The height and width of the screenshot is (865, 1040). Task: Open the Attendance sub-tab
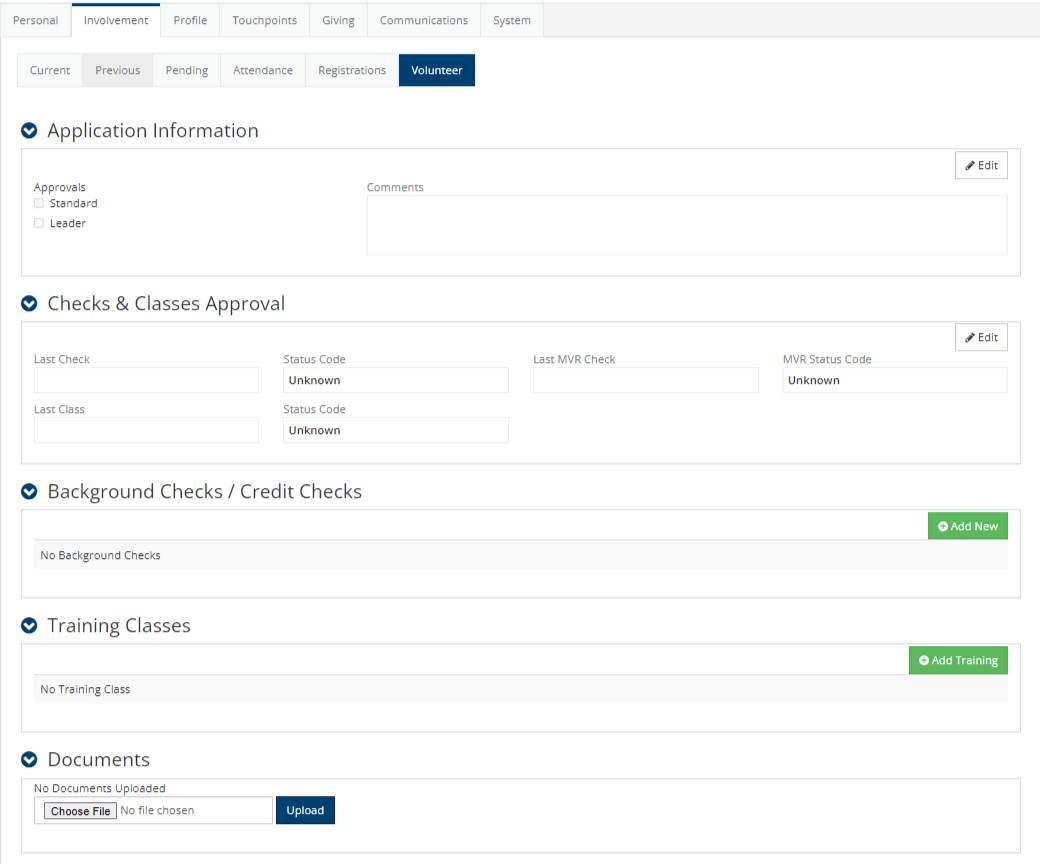pyautogui.click(x=263, y=70)
